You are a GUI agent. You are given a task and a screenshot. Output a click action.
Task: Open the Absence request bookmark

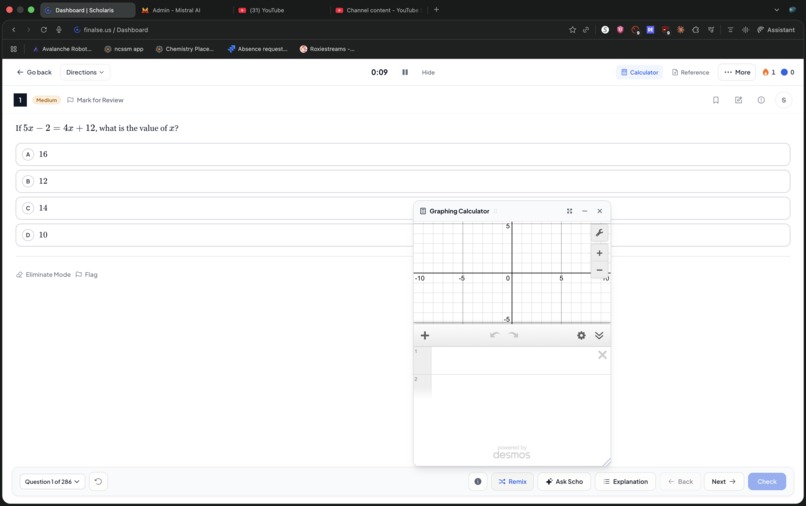pos(257,49)
